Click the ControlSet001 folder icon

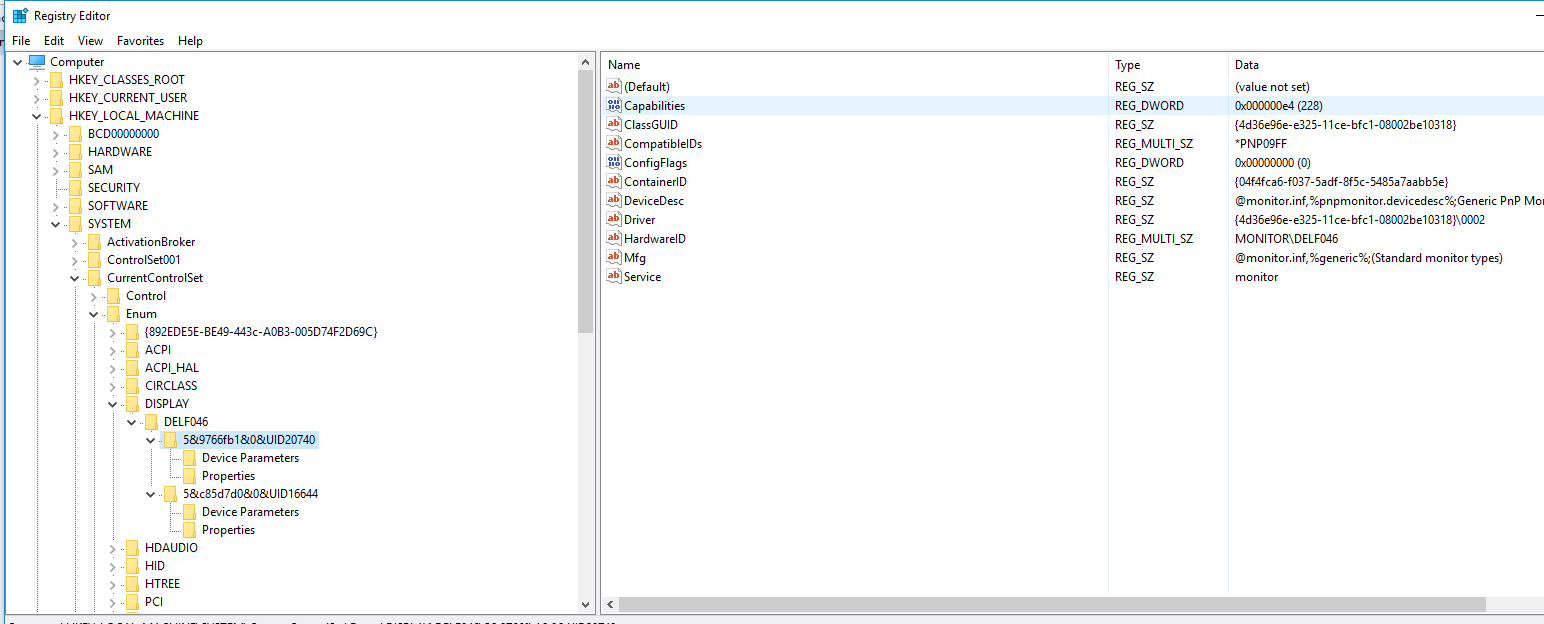click(94, 260)
